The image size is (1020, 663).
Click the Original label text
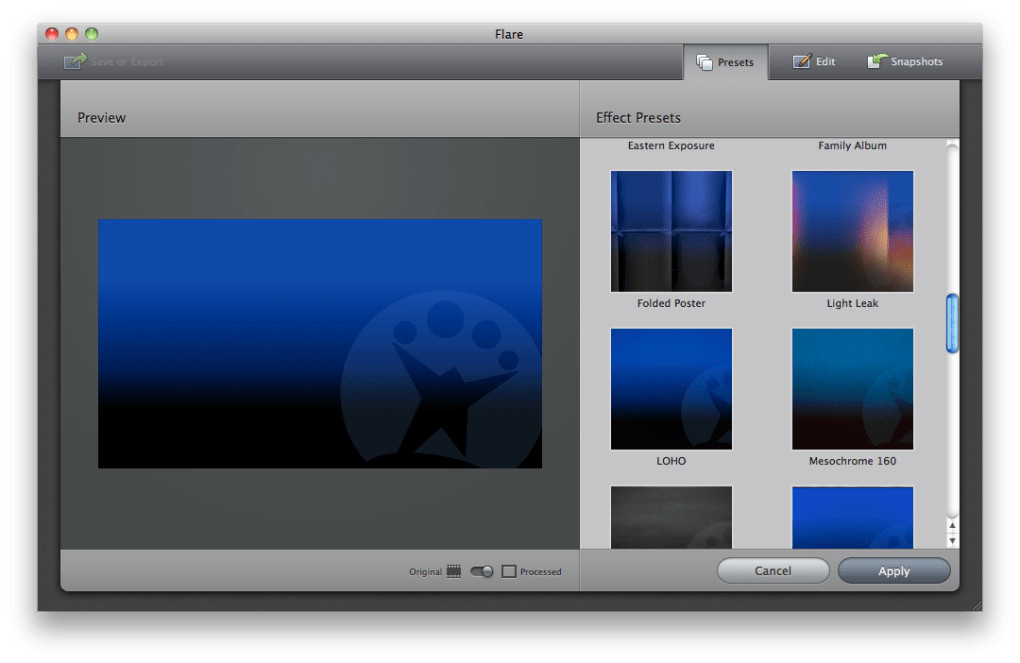tap(425, 572)
